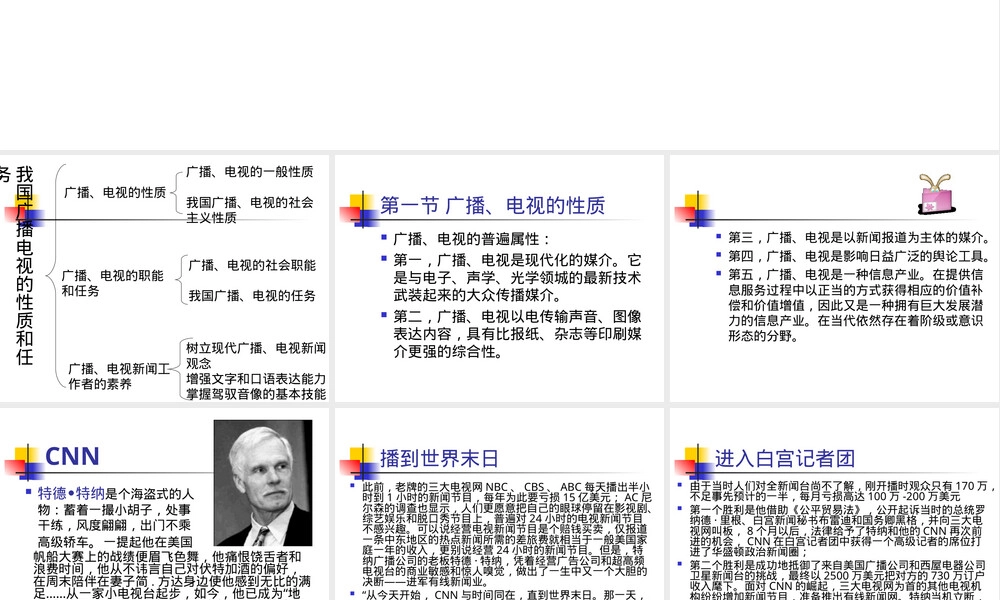Click the bullet 第四，广播、电视是影响日益广泛的舆论工具
1000x600 pixels.
point(860,256)
